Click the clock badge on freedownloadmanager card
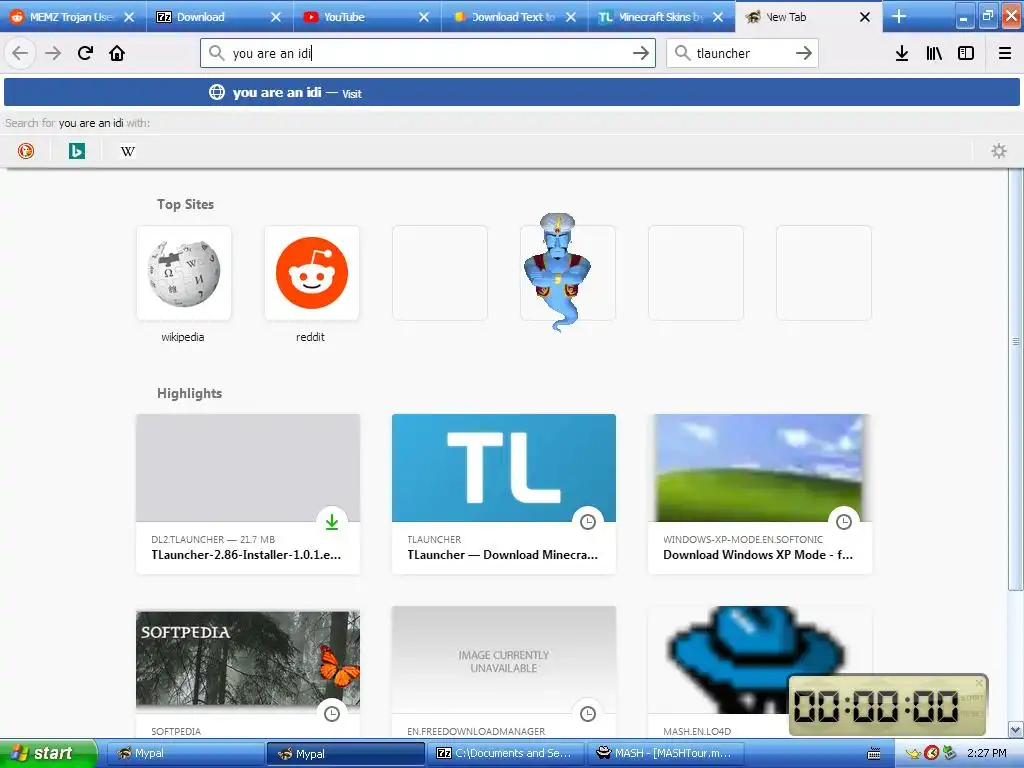 [588, 714]
